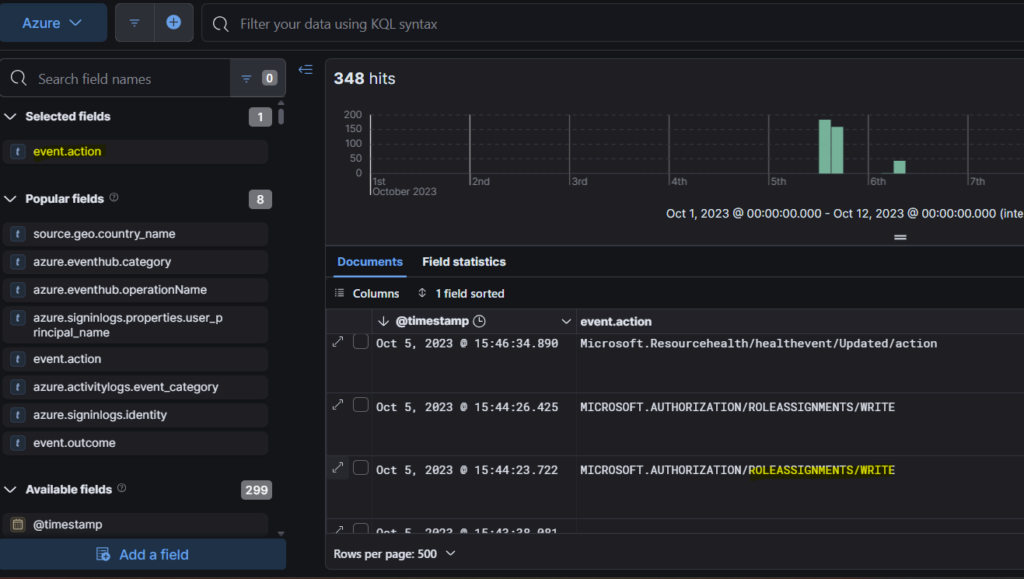
Task: Click the tallest histogram bar on 5th
Action: click(824, 147)
